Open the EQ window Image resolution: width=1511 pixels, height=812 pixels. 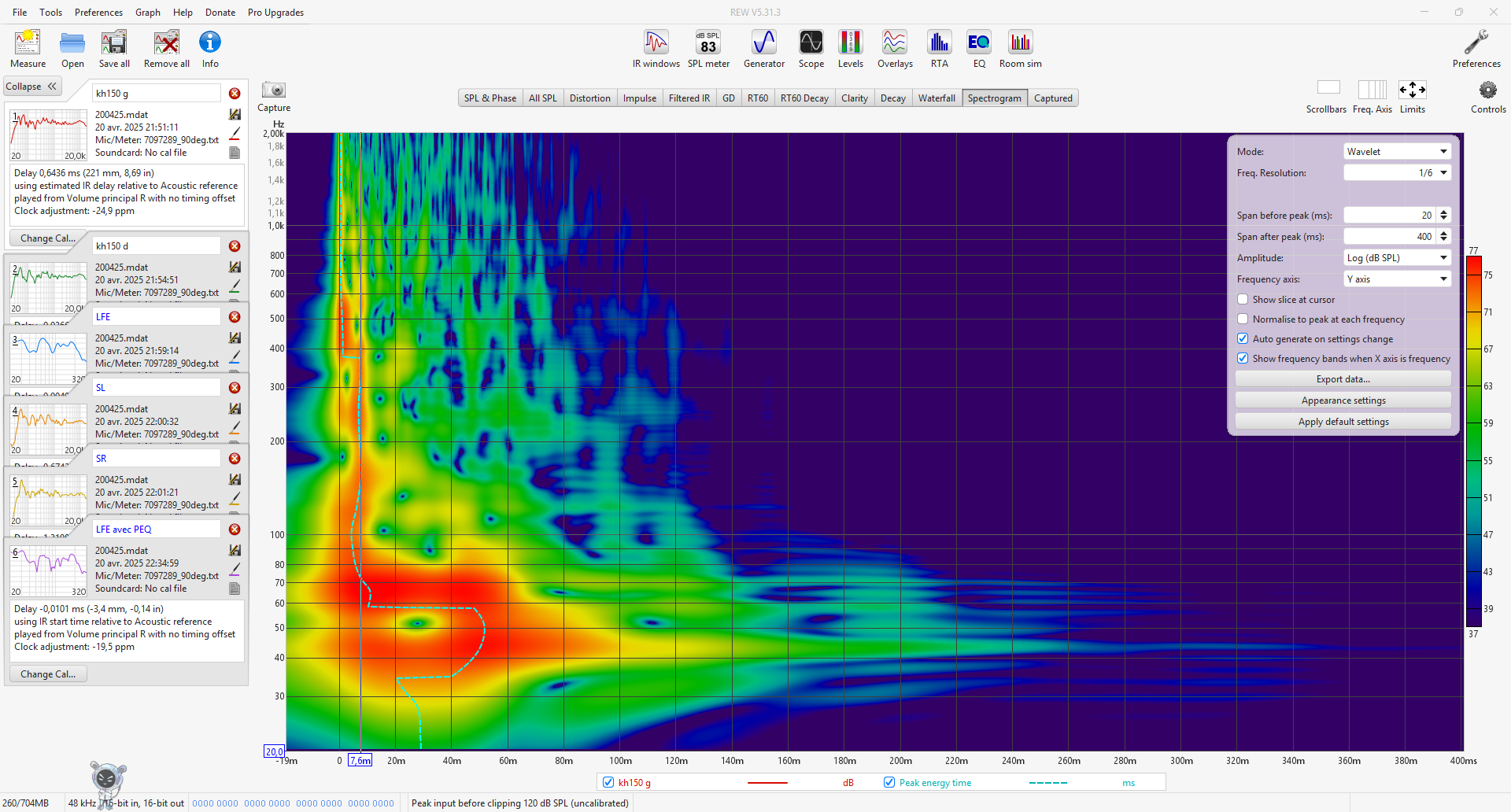pos(979,49)
